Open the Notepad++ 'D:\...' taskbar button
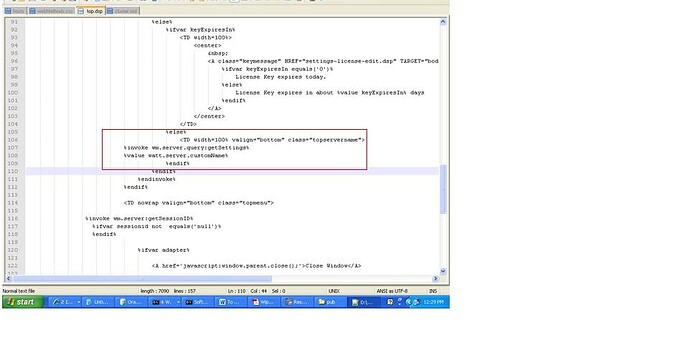This screenshot has width=690, height=362. pos(364,302)
